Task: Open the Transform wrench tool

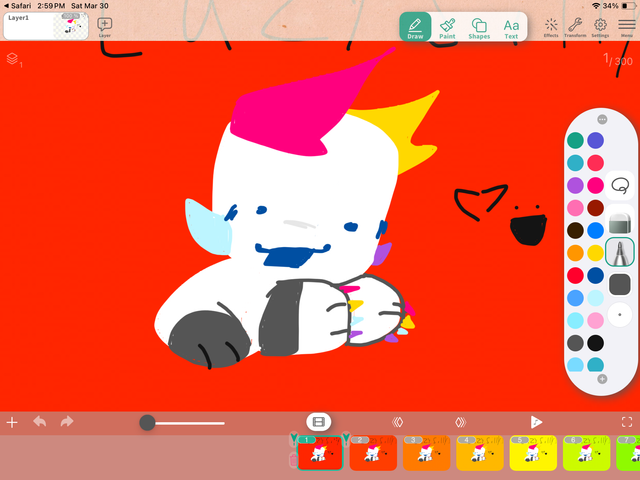Action: (575, 27)
